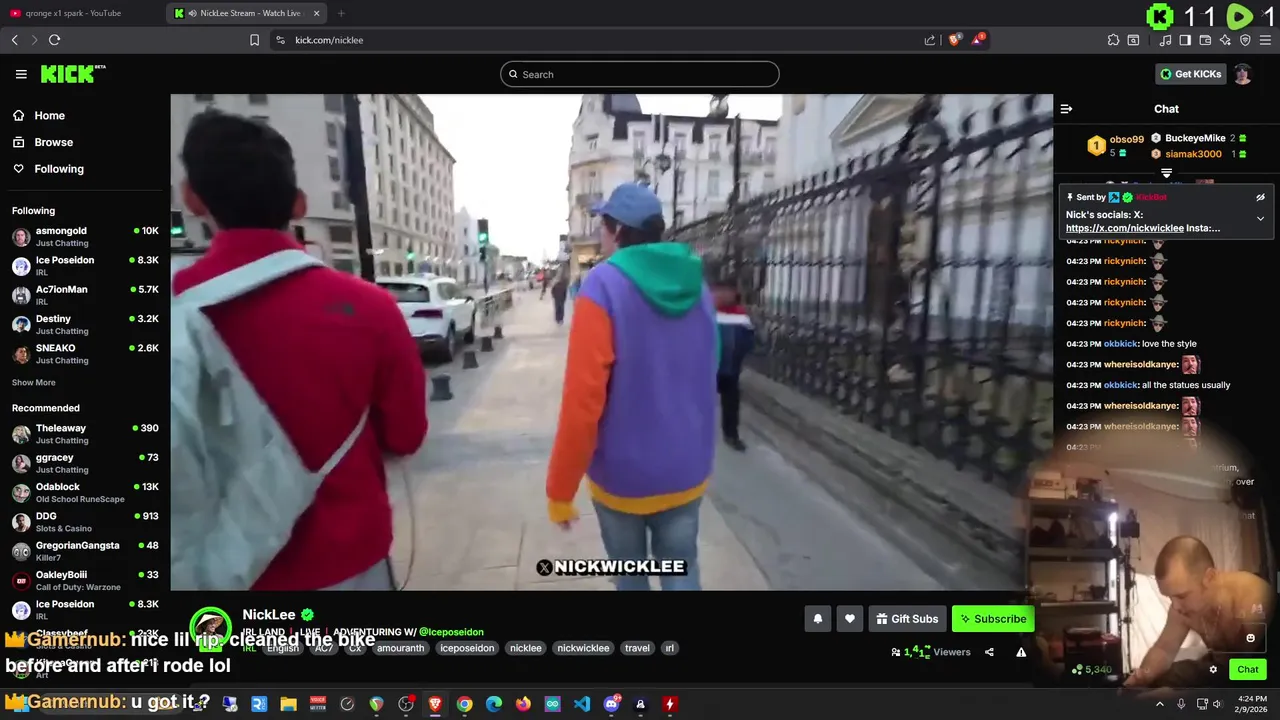1280x720 pixels.
Task: Click the Gift Subs button
Action: [907, 619]
